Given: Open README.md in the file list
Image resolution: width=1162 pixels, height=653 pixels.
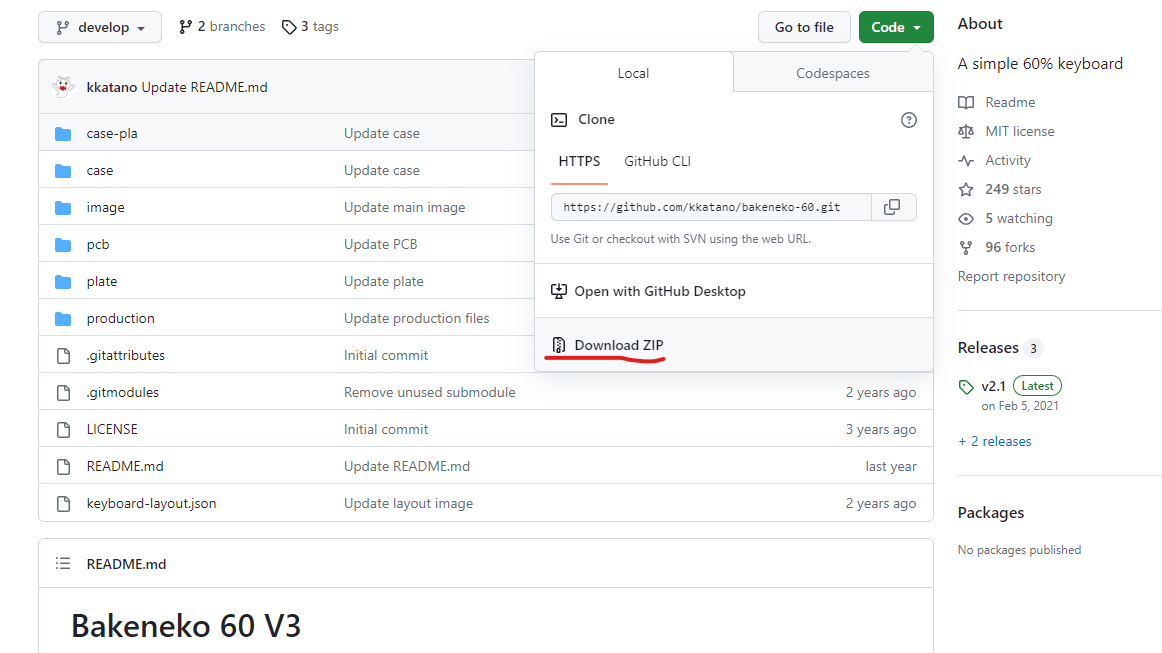Looking at the screenshot, I should (124, 467).
